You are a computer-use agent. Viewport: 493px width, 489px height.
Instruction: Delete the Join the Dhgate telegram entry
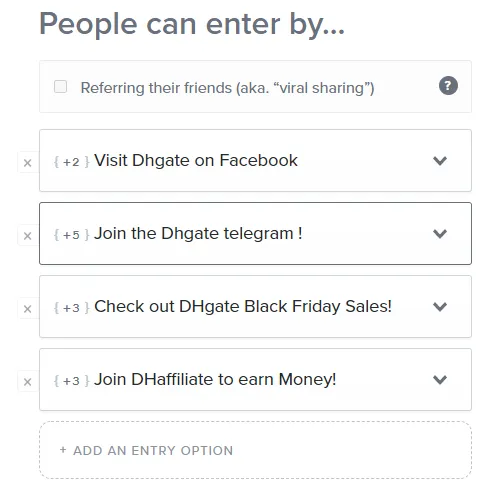point(28,236)
